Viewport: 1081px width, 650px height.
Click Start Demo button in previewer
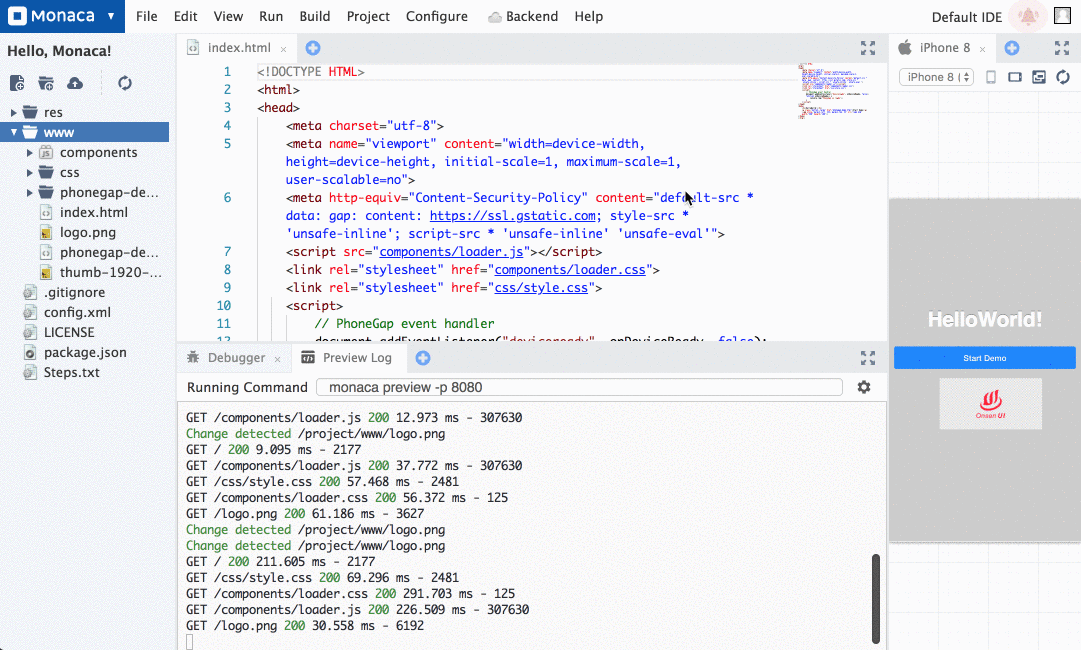984,358
